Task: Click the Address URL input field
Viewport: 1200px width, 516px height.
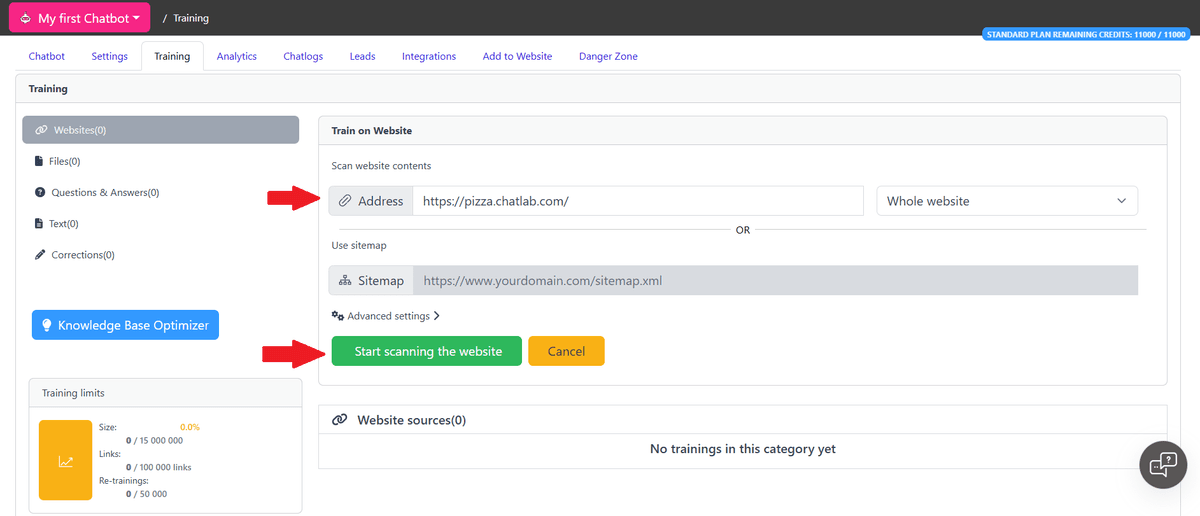Action: pos(637,201)
